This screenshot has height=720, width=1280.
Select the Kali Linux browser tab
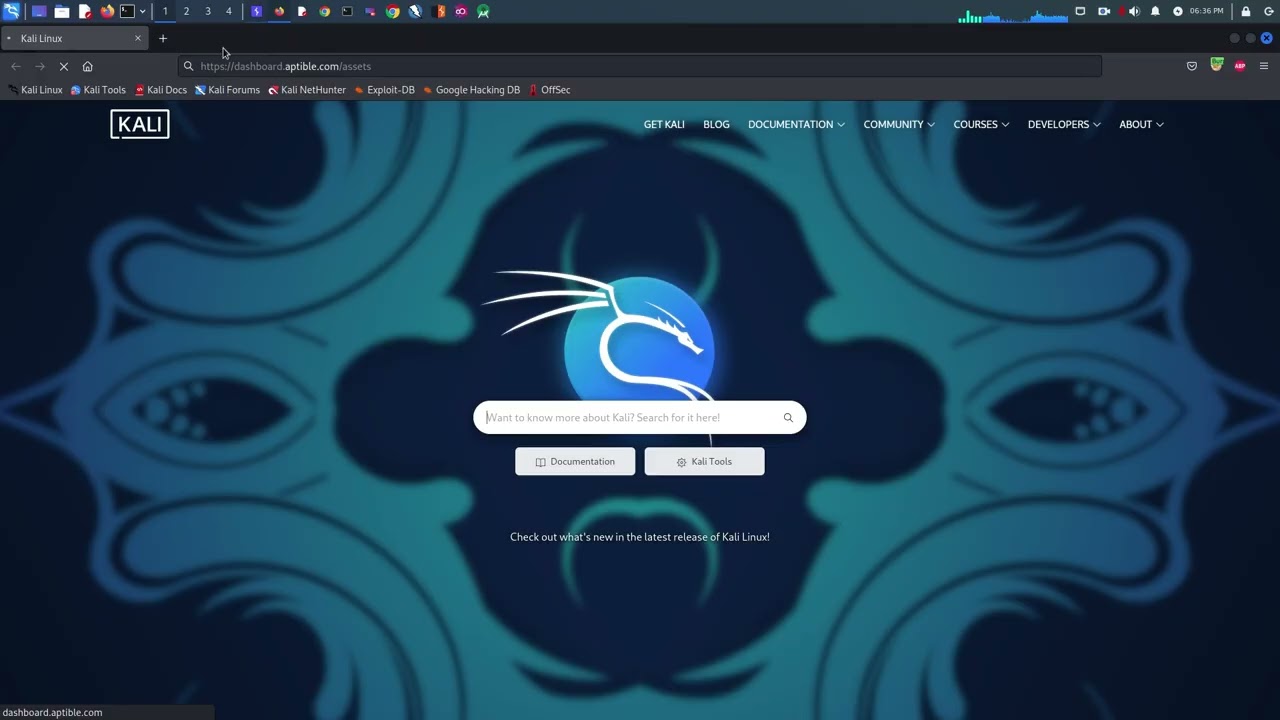(x=74, y=38)
